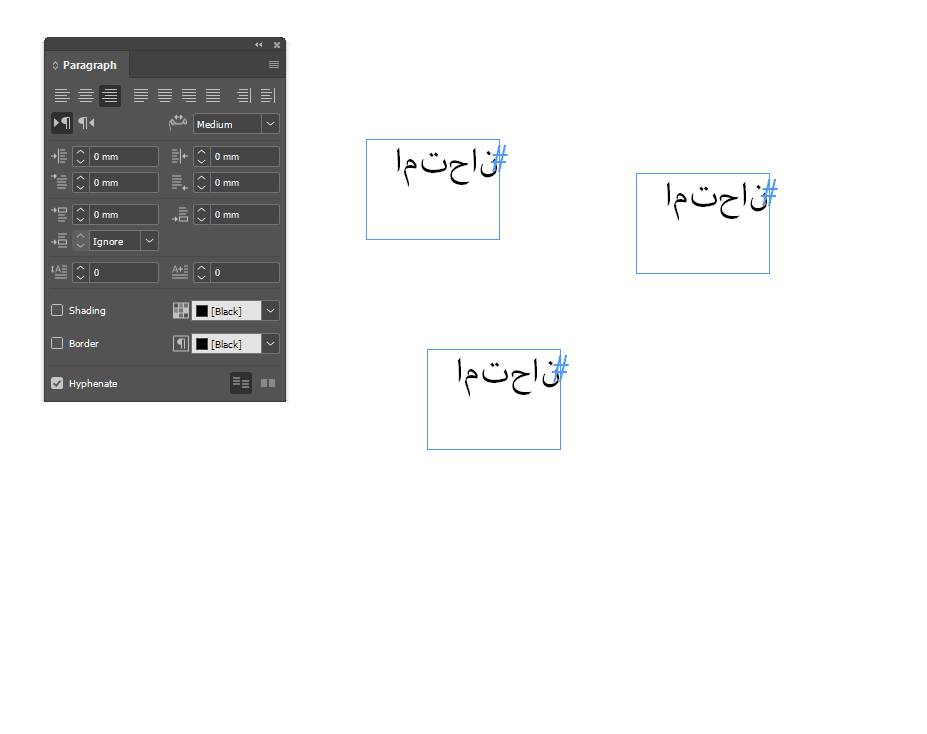The image size is (927, 734).
Task: Open the Kashida Medium dropdown
Action: pos(270,124)
